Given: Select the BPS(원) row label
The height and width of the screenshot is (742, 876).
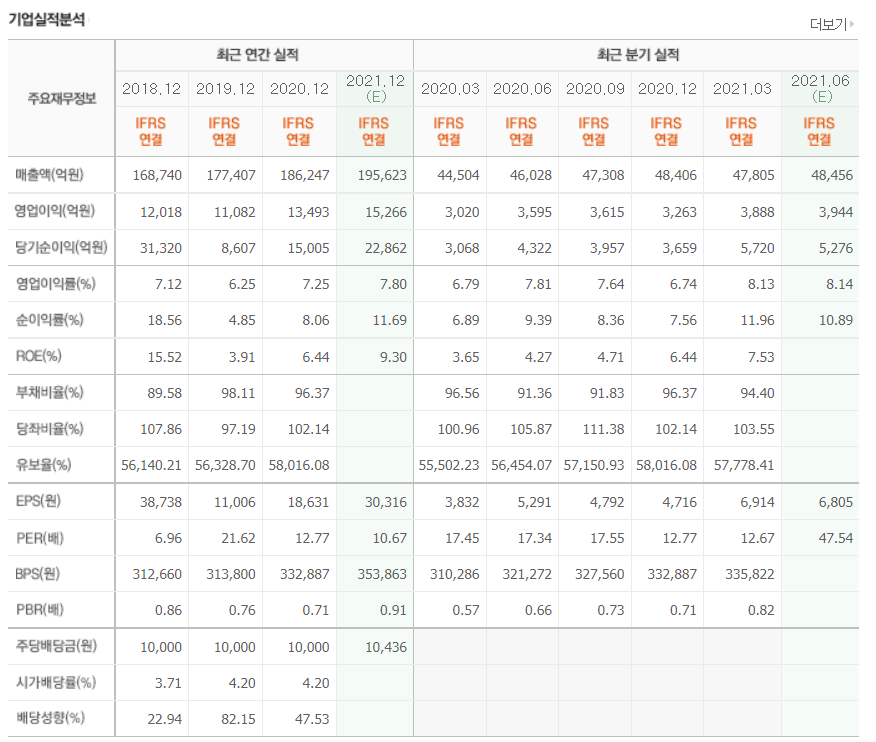Looking at the screenshot, I should [x=37, y=574].
